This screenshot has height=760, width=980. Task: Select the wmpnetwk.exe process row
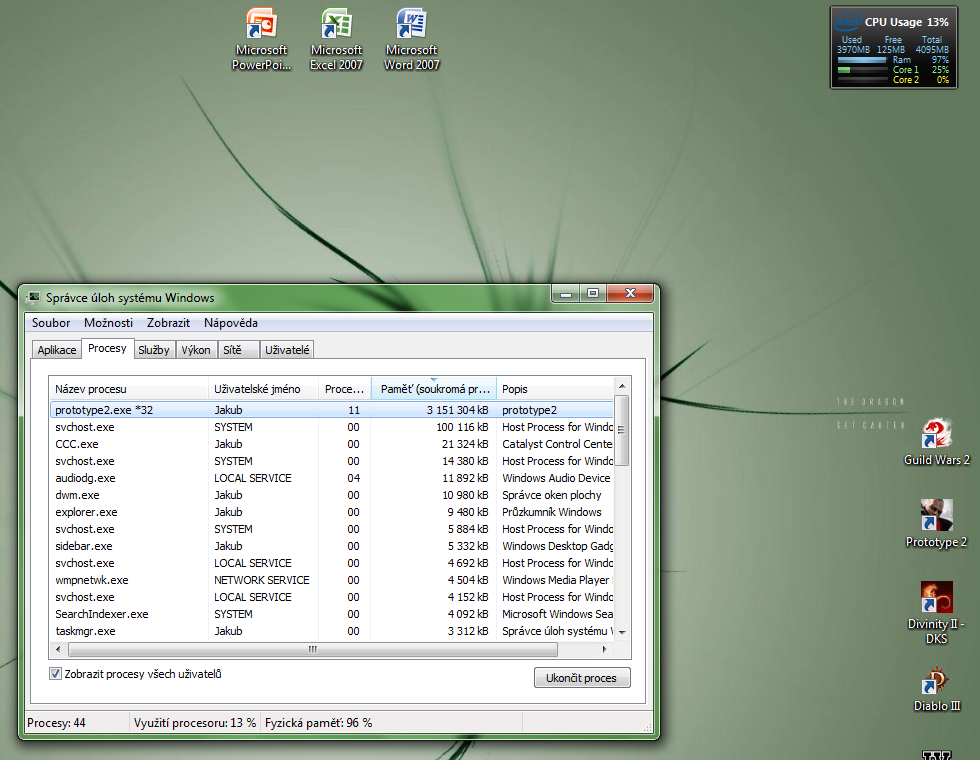331,580
